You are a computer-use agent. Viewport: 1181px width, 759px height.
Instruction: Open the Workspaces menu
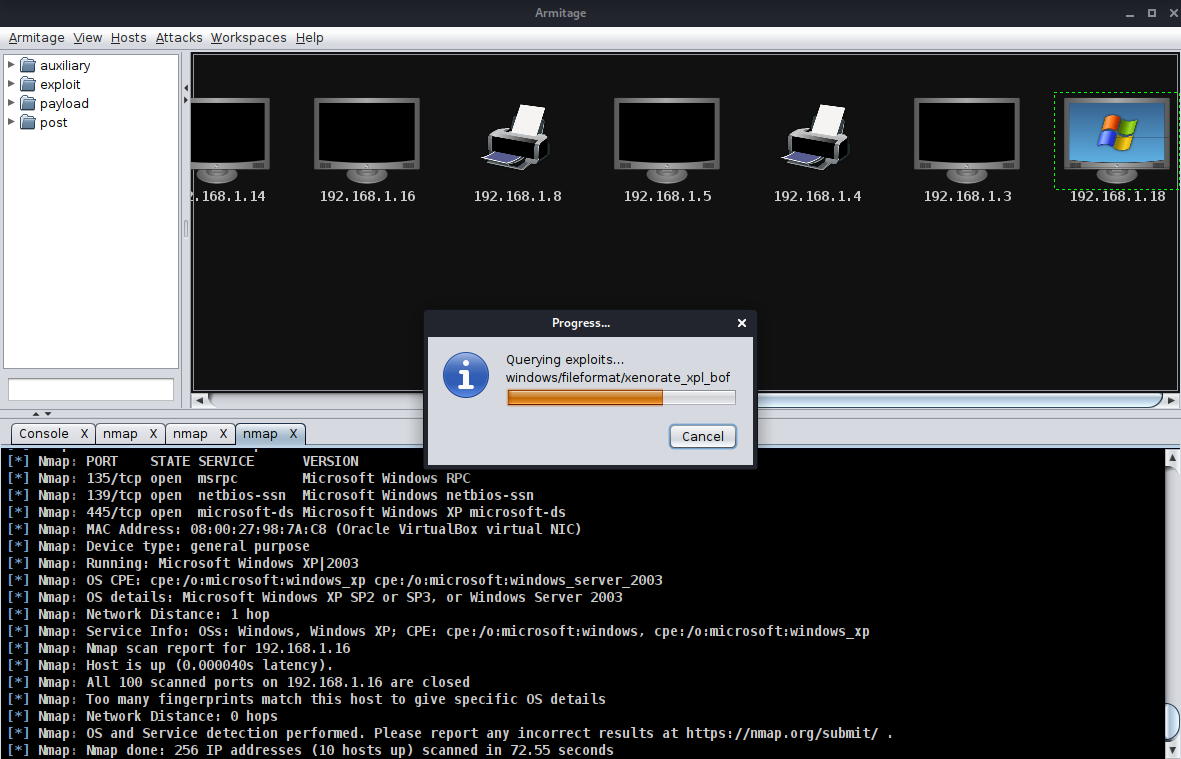point(248,38)
